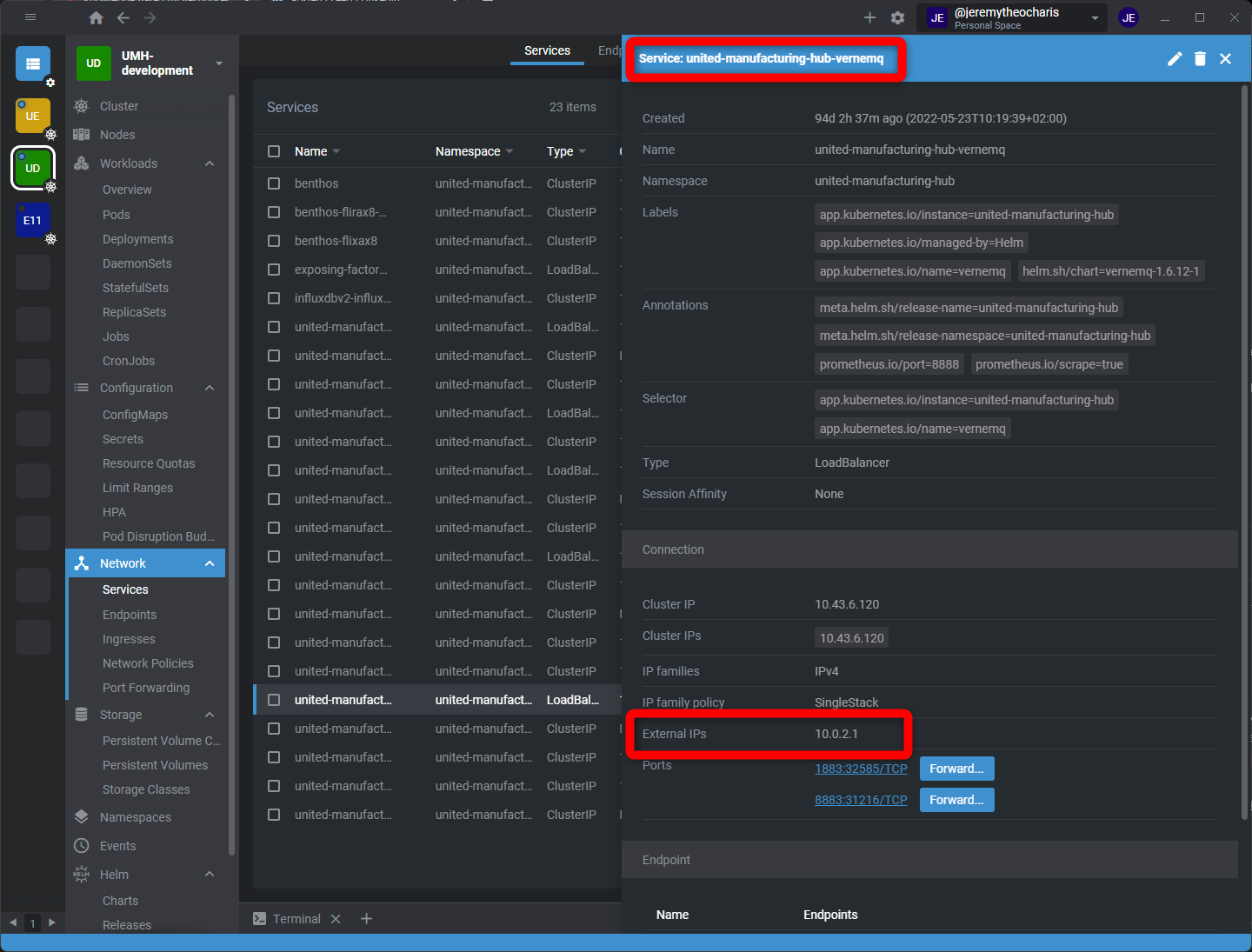
Task: Open the UMH-development cluster dropdown
Action: pyautogui.click(x=219, y=63)
